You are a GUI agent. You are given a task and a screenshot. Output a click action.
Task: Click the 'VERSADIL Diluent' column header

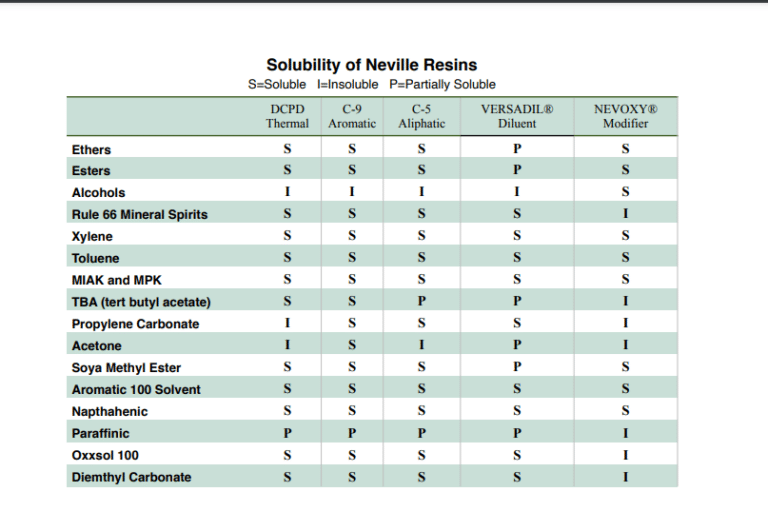[517, 116]
